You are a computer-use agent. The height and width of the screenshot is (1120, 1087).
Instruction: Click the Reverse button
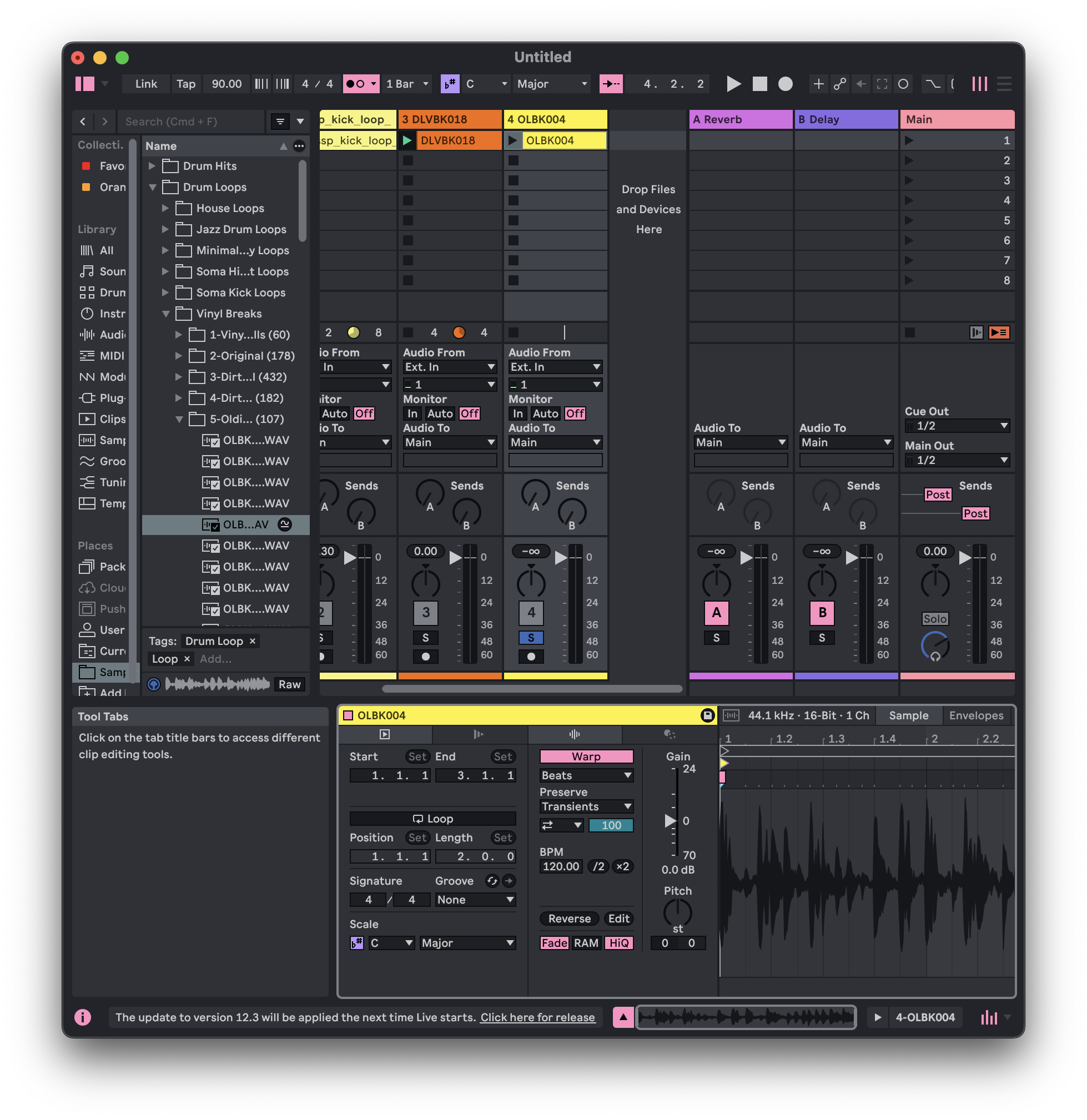point(569,919)
